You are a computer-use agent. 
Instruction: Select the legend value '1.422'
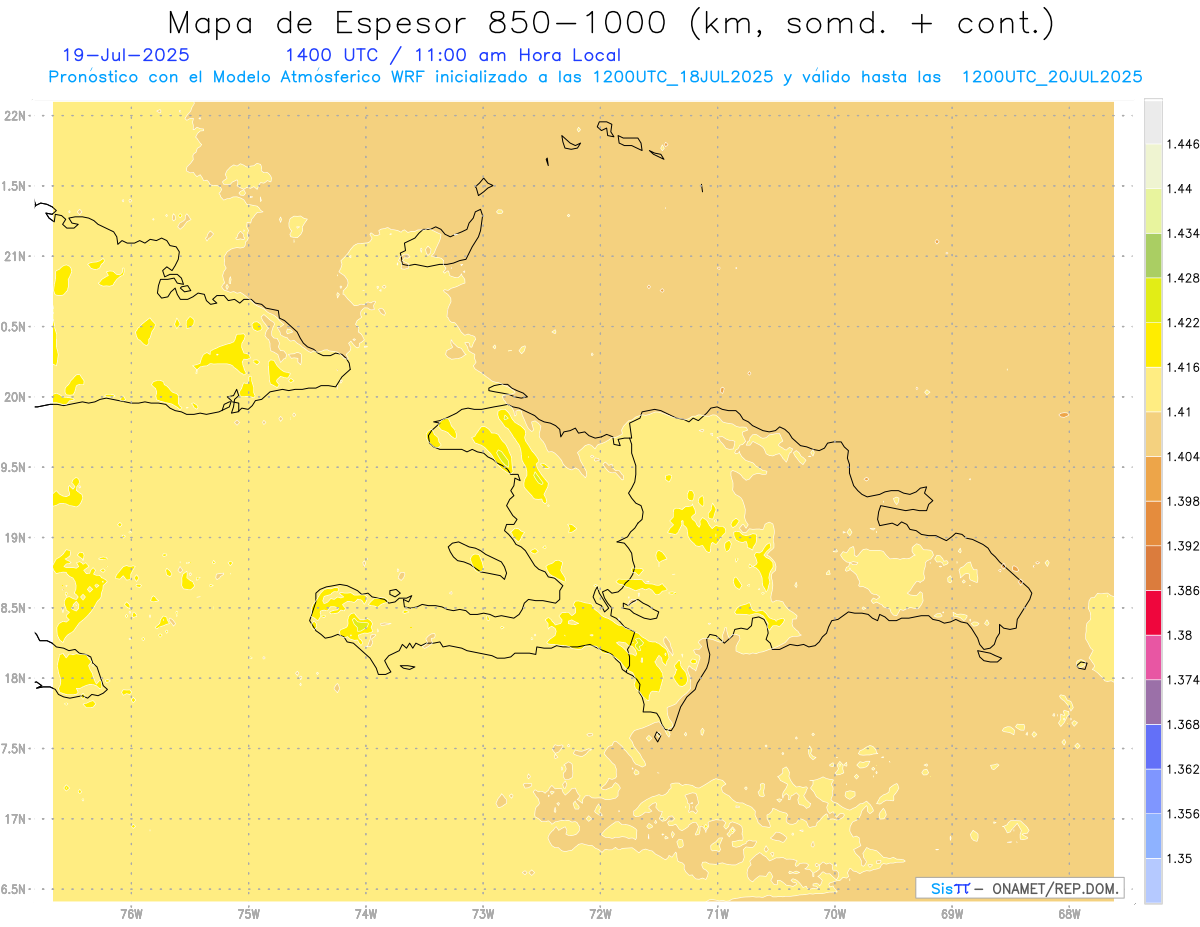click(x=1183, y=323)
